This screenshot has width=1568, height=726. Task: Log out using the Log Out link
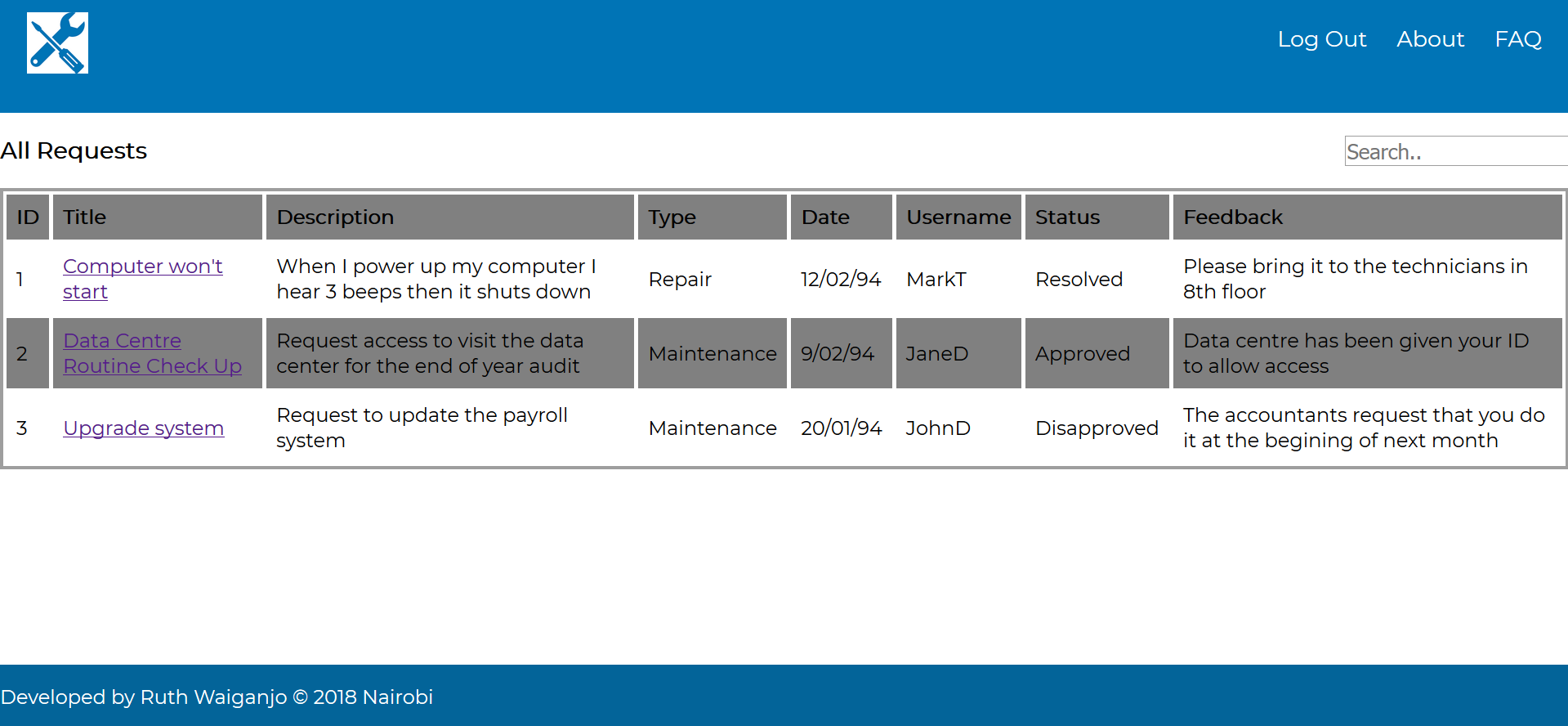(1321, 39)
